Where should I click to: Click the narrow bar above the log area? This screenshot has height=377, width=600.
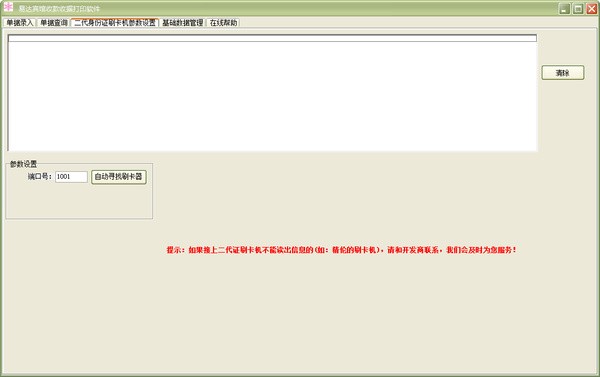pyautogui.click(x=272, y=38)
